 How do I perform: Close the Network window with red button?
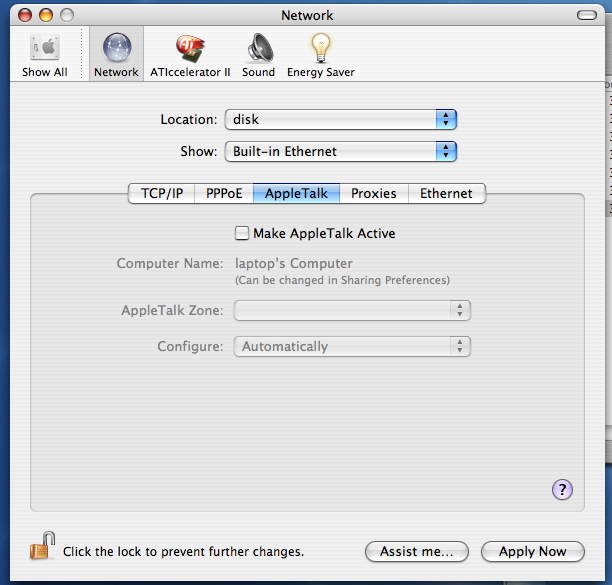25,15
